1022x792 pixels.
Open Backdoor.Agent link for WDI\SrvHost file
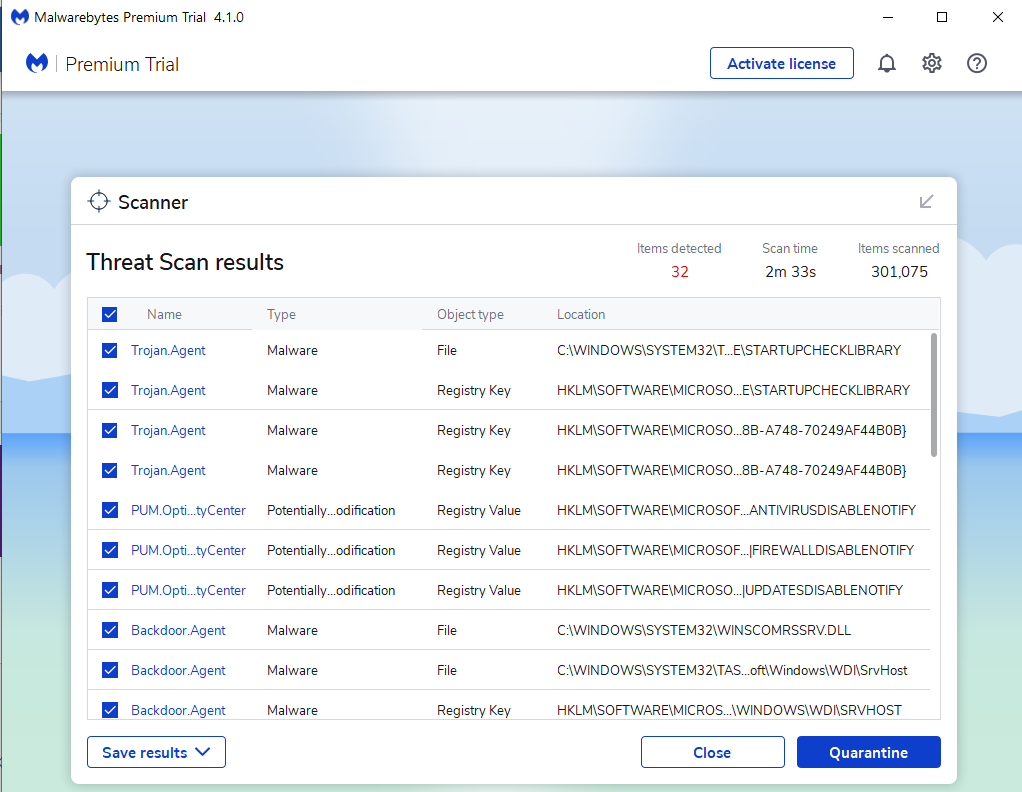pyautogui.click(x=178, y=670)
